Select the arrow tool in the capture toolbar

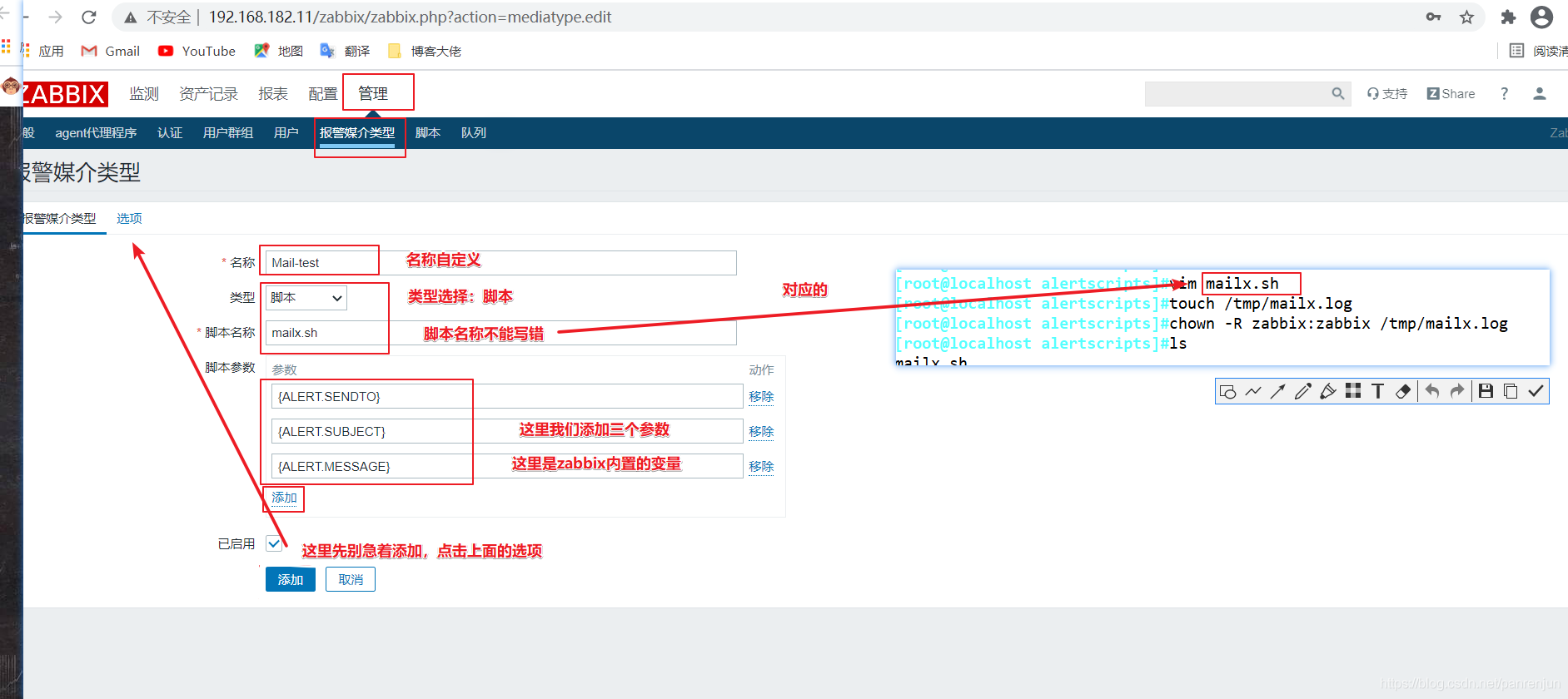click(x=1277, y=391)
